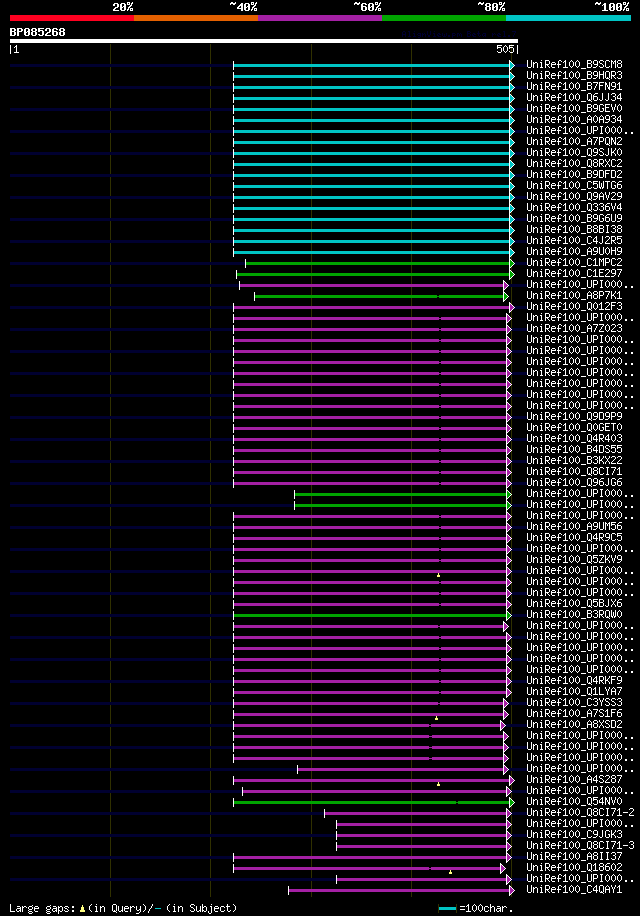Select hit label UniRef100_B9GEV0
Image resolution: width=640 pixels, height=916 pixels.
574,109
